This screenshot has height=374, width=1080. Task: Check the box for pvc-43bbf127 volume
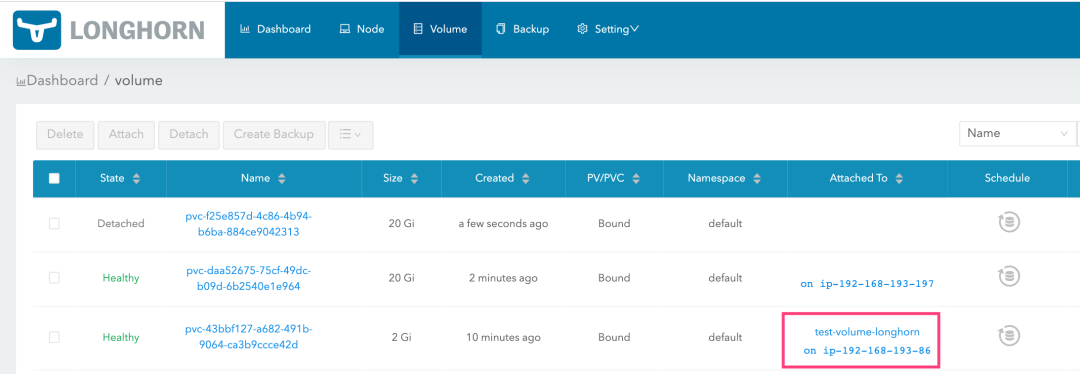tap(54, 337)
